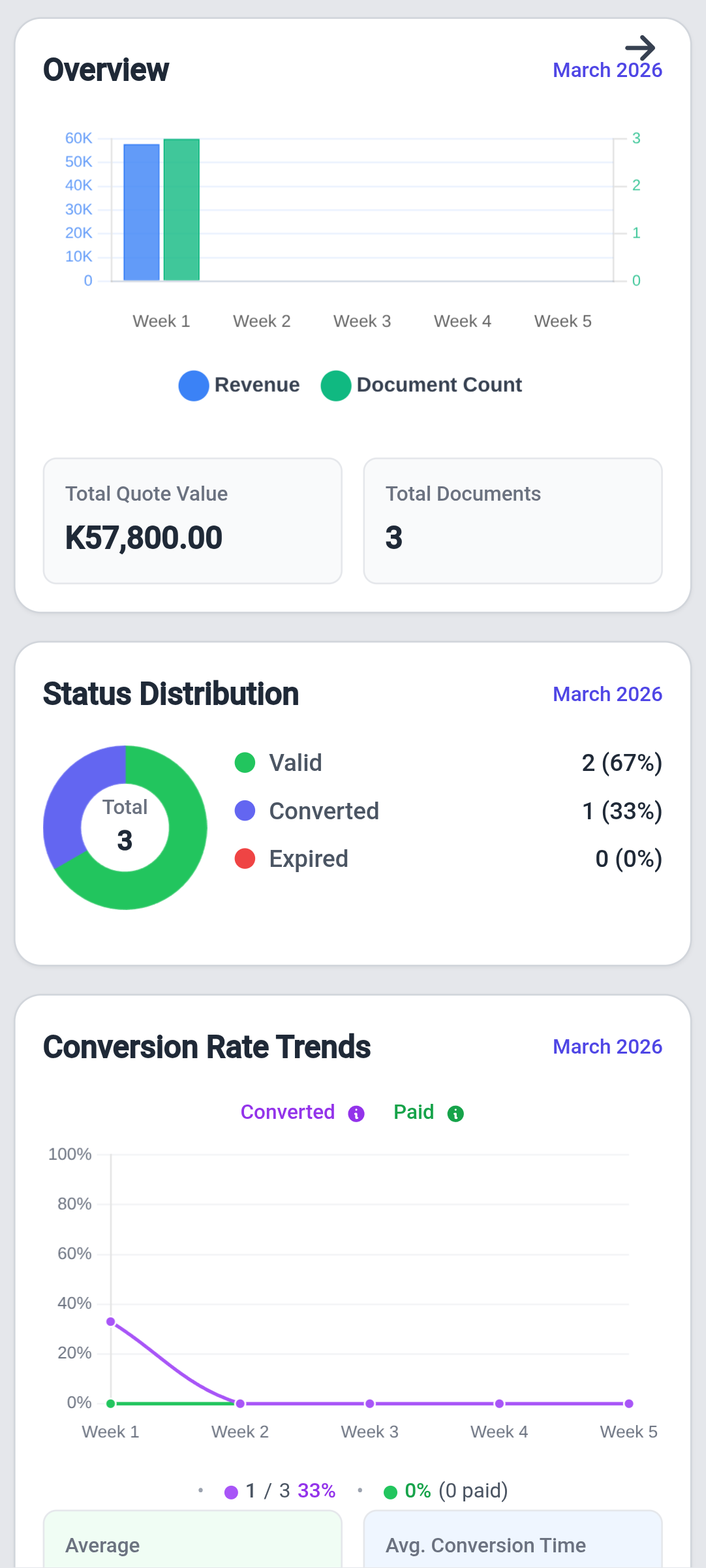Viewport: 706px width, 1568px height.
Task: Click the Week 1 conversion data point
Action: [x=111, y=1322]
